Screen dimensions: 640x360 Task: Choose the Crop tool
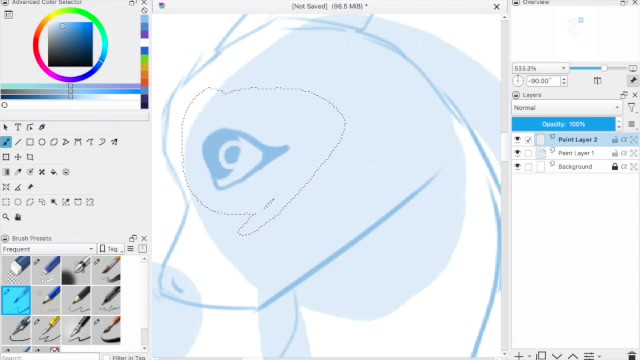(x=30, y=157)
